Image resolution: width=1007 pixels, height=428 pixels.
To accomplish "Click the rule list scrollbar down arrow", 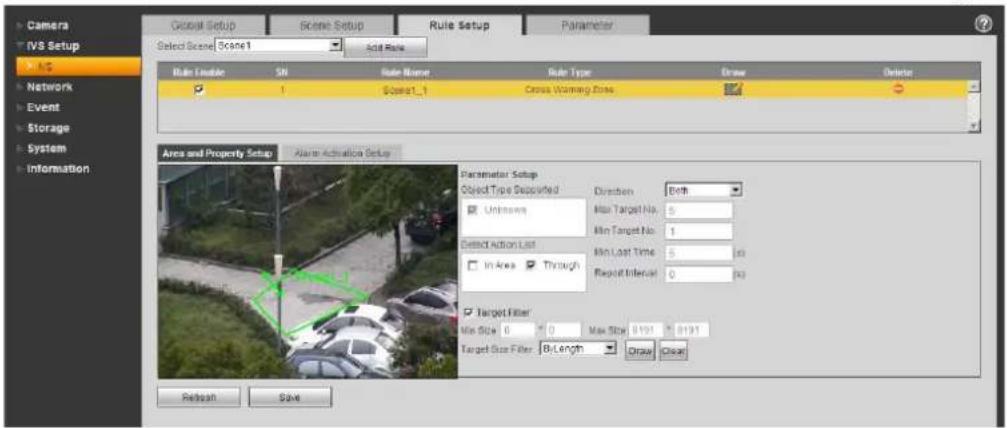I will [974, 127].
